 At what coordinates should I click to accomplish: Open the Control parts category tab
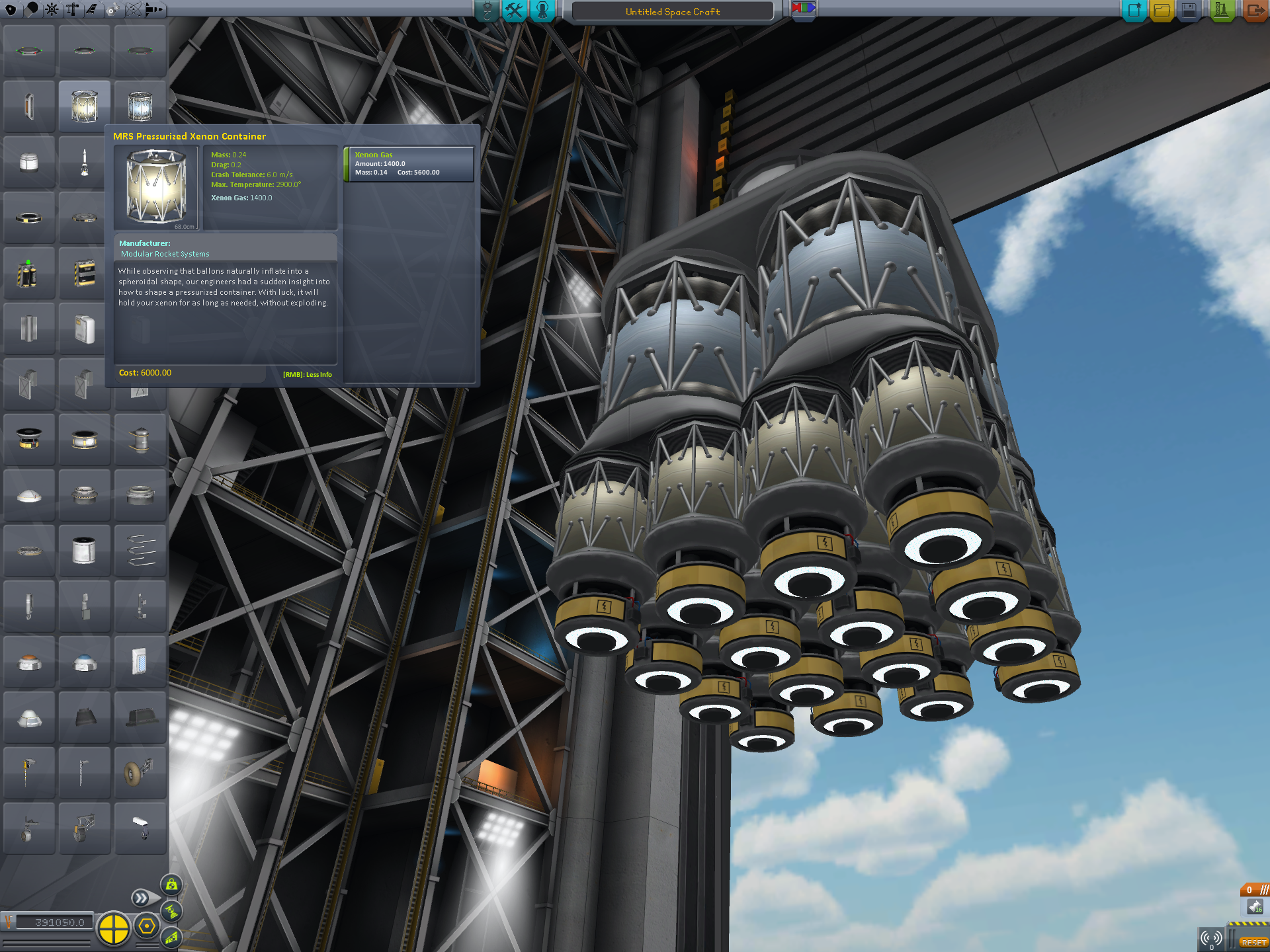coord(52,9)
